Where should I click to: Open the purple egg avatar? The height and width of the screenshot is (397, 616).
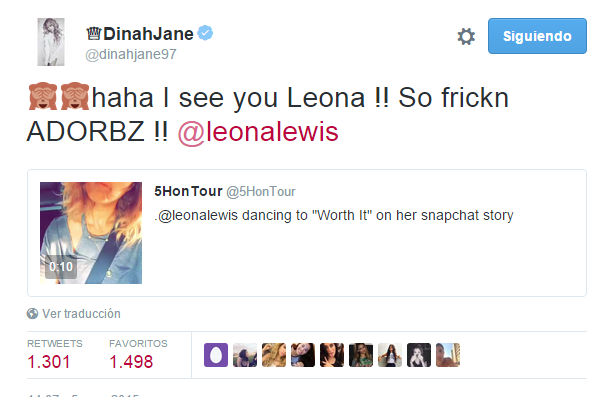[216, 355]
